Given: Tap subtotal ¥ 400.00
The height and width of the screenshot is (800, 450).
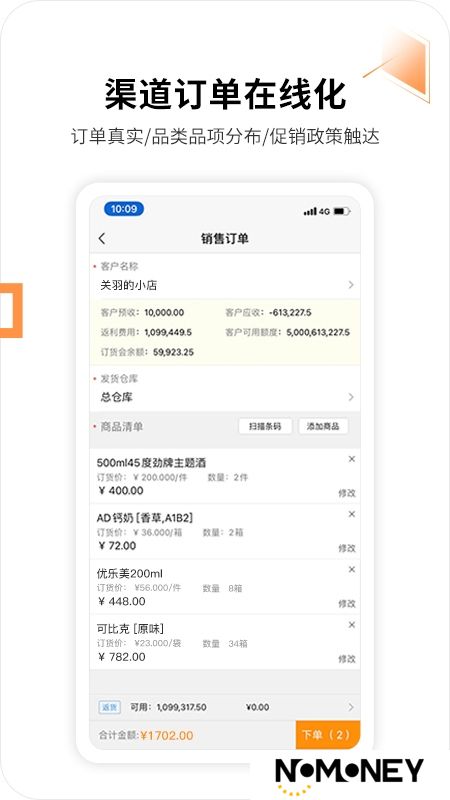Looking at the screenshot, I should point(121,491).
